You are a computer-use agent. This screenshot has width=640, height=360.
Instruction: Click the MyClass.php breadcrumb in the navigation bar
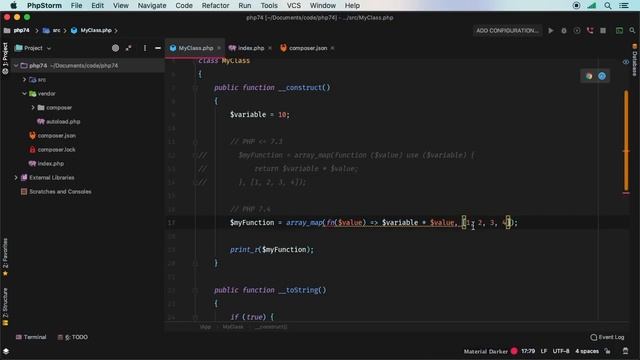click(91, 31)
